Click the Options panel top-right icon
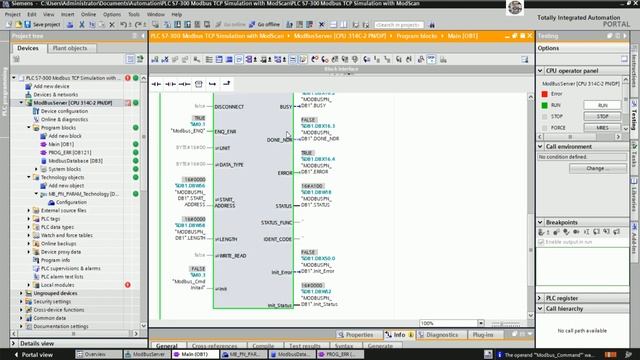 coord(624,59)
